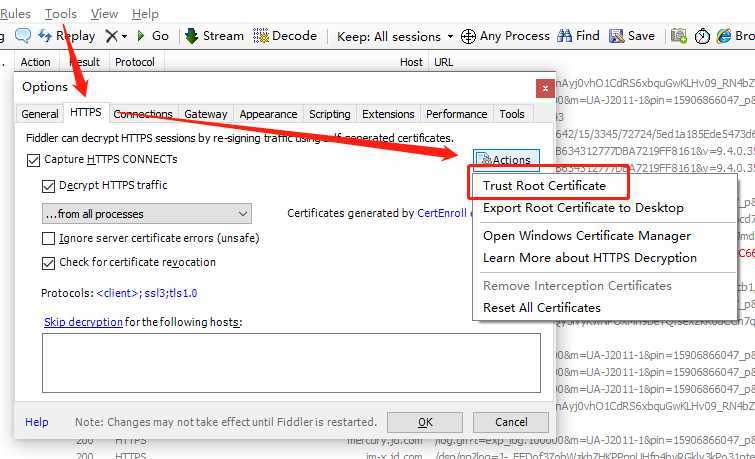Screen dimensions: 755x459
Task: Open the Tools tab in Options
Action: [512, 114]
